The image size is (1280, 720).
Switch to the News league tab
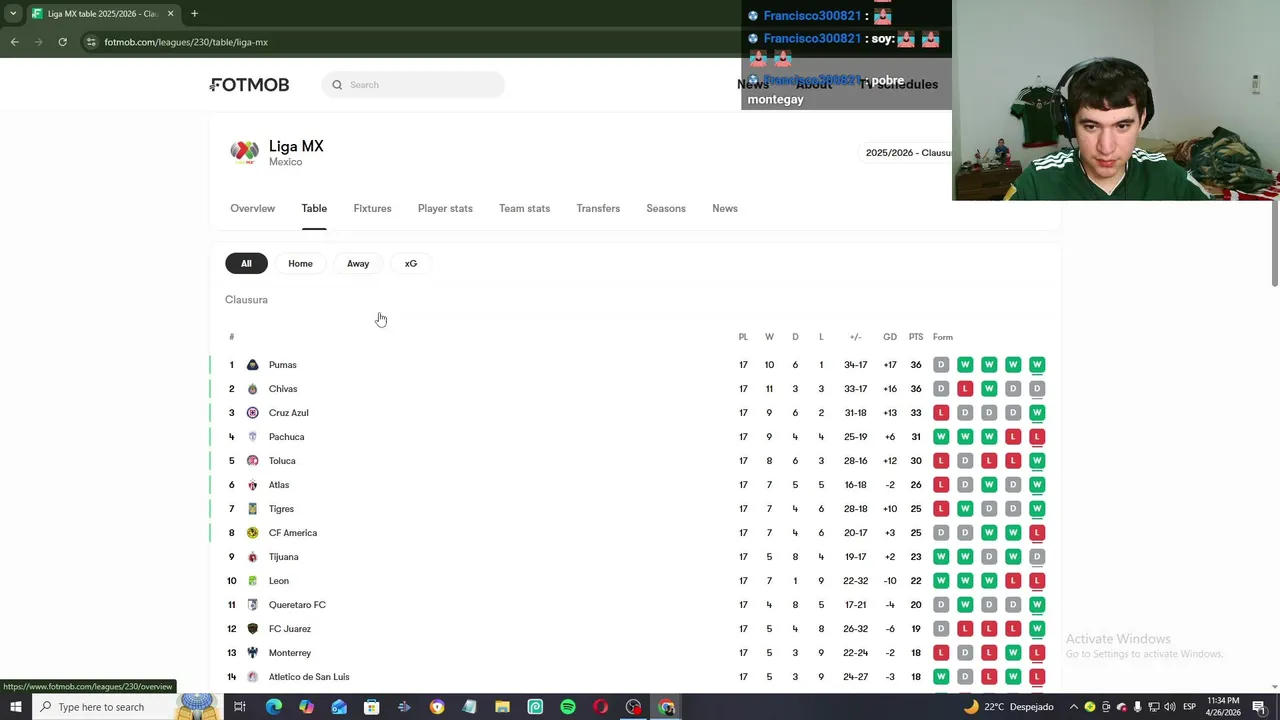(x=725, y=208)
